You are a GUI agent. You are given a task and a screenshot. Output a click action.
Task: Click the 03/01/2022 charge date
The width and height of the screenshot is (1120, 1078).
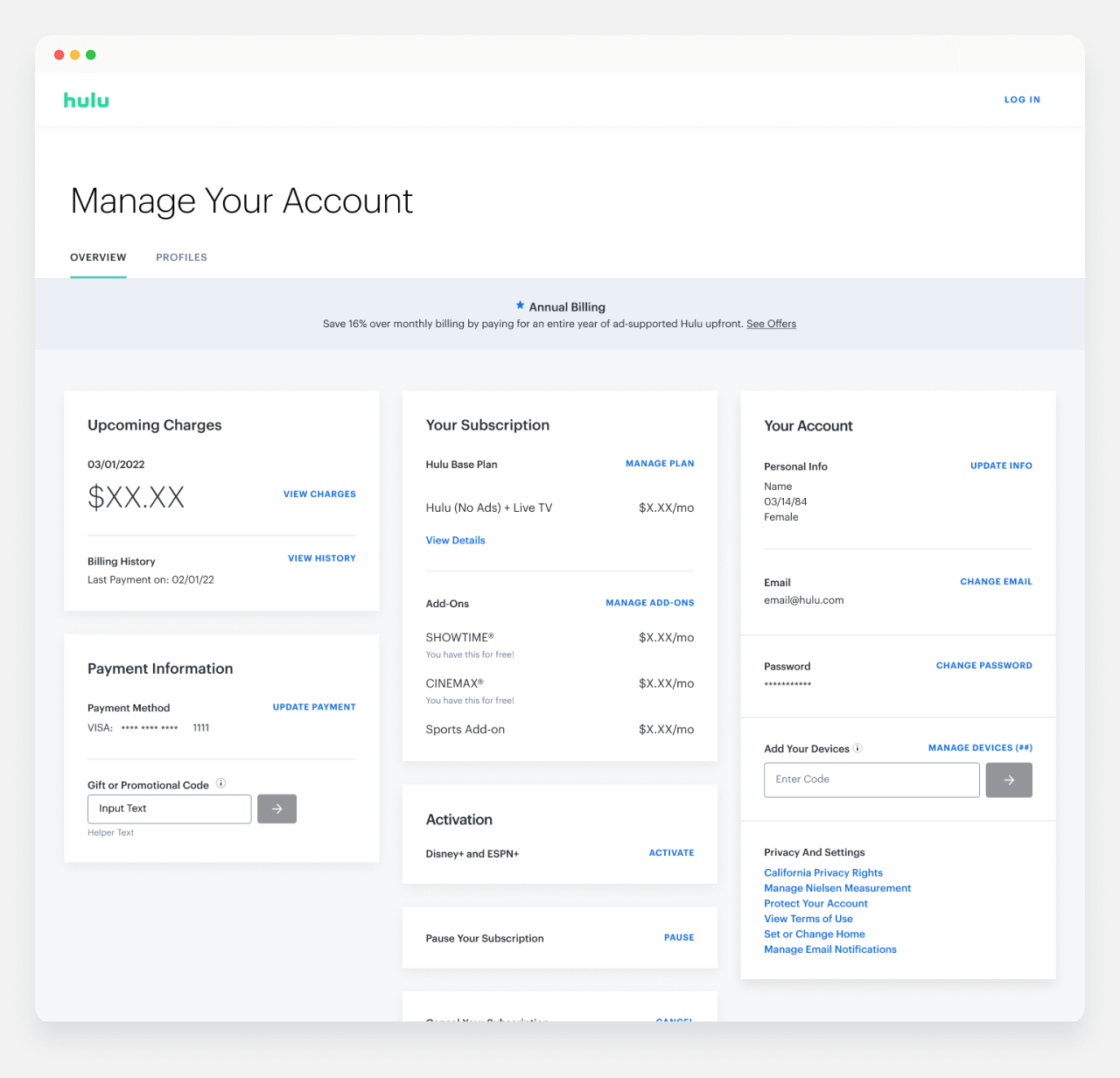(x=116, y=465)
